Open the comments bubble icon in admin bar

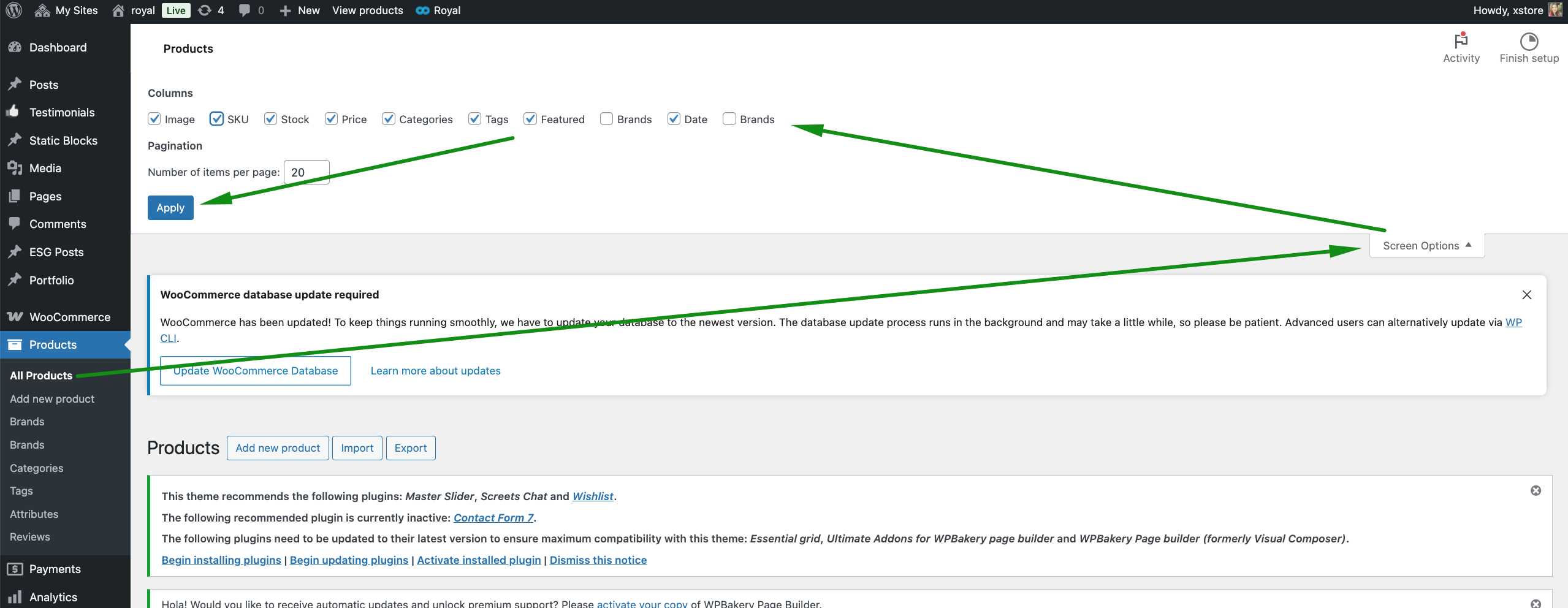pos(244,10)
